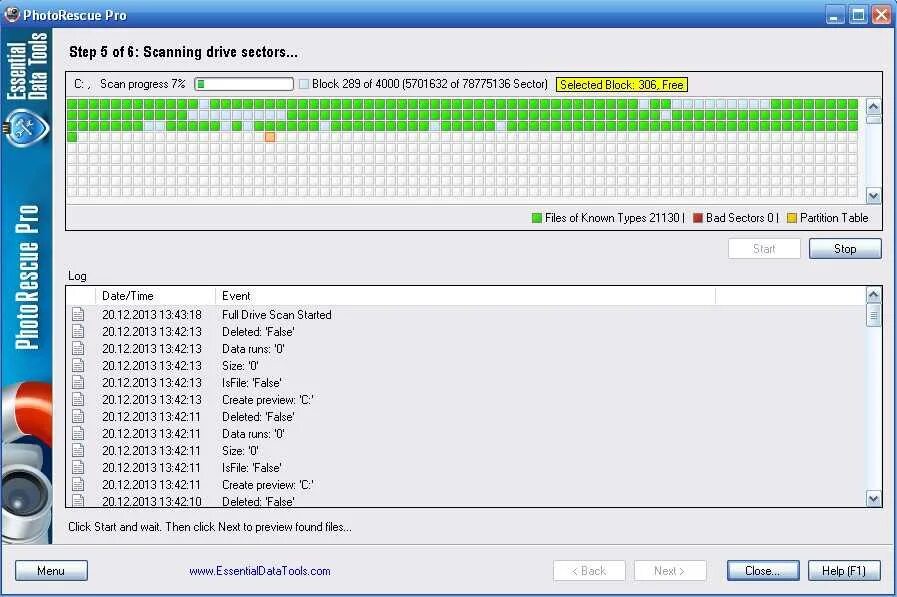Click document icon of first 13:42:13 Deleted row

(x=78, y=332)
